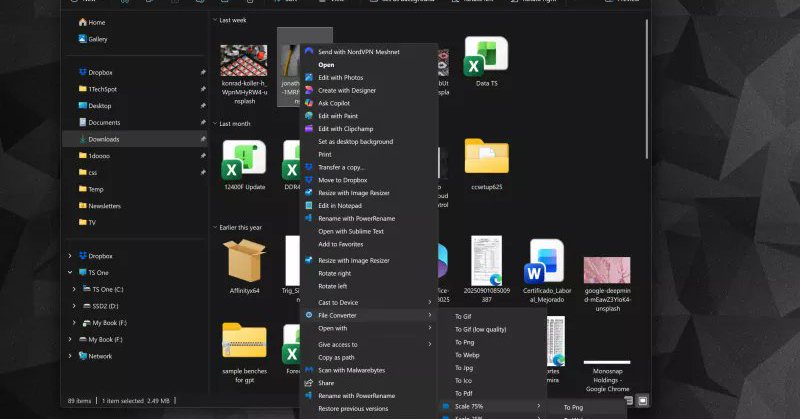Expand the SSD2 (D:) drive chevron

[74, 306]
